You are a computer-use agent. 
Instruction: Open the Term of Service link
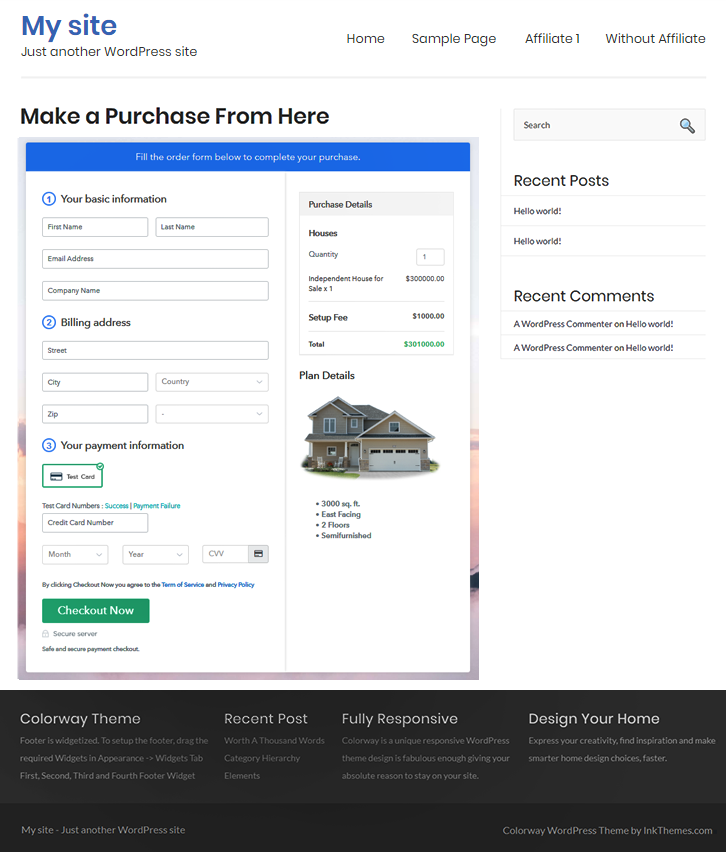(182, 584)
